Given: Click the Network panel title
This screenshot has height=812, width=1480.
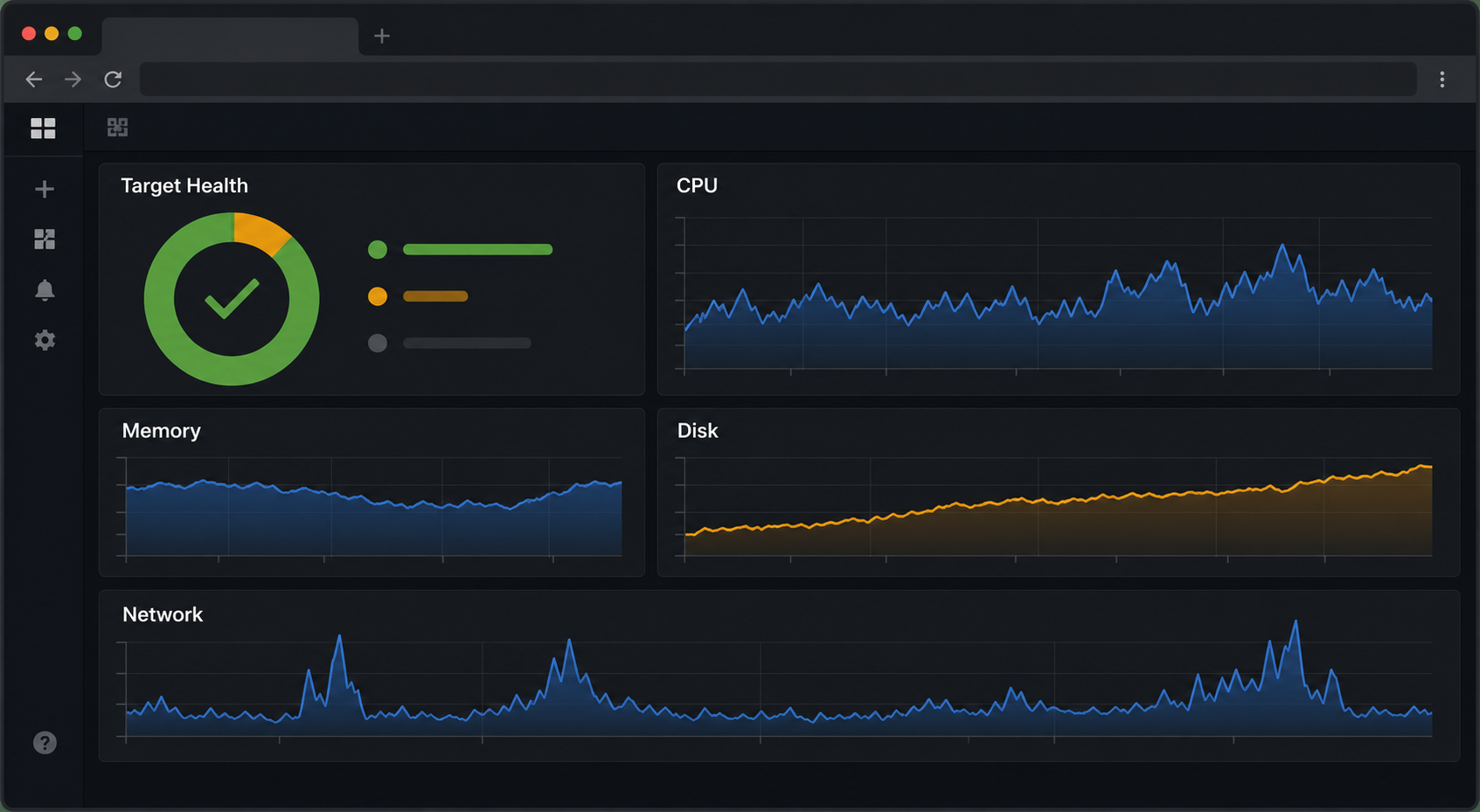Looking at the screenshot, I should (x=163, y=614).
